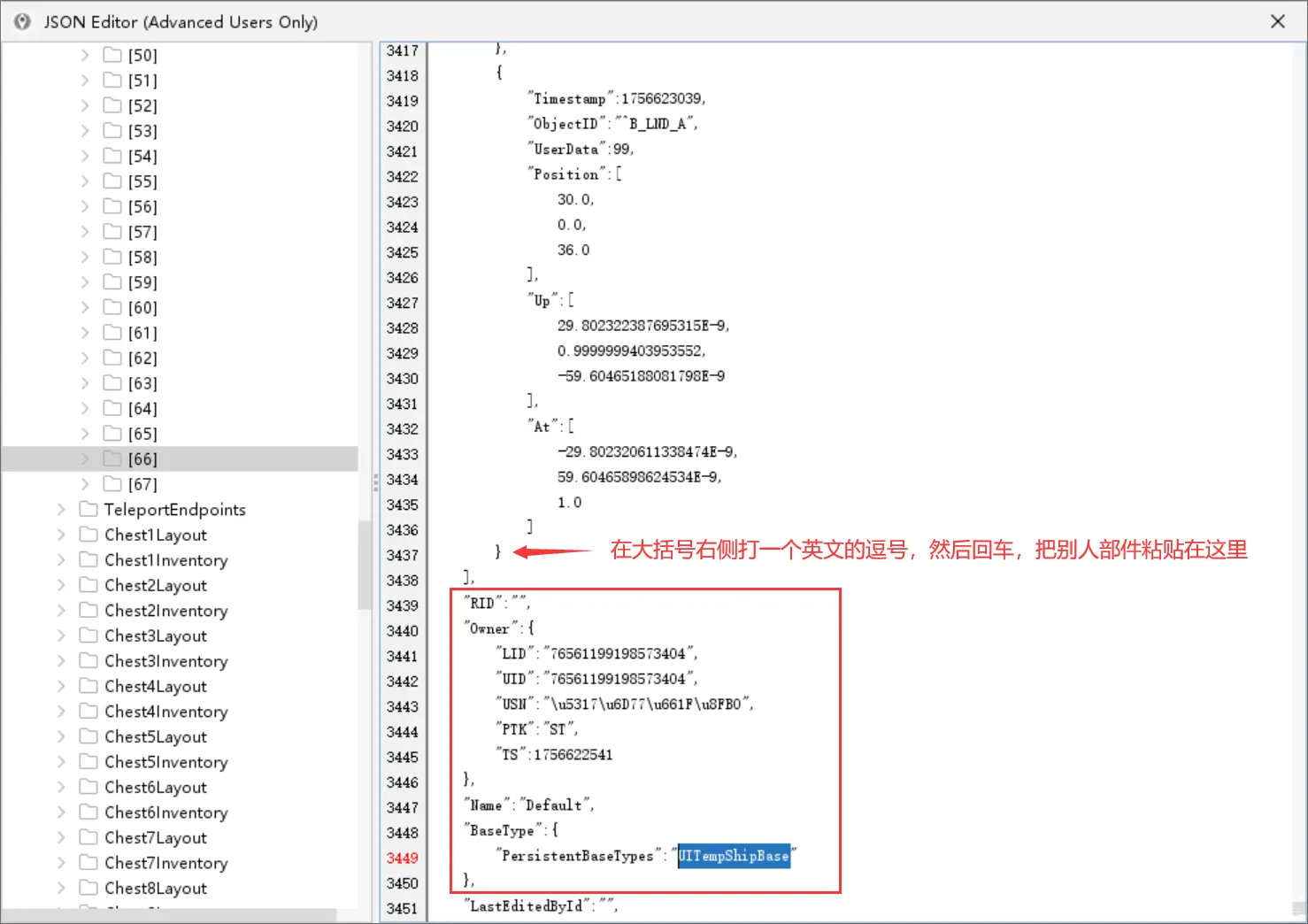Expand the Chest2Inventory node
This screenshot has height=924, width=1308.
click(61, 610)
